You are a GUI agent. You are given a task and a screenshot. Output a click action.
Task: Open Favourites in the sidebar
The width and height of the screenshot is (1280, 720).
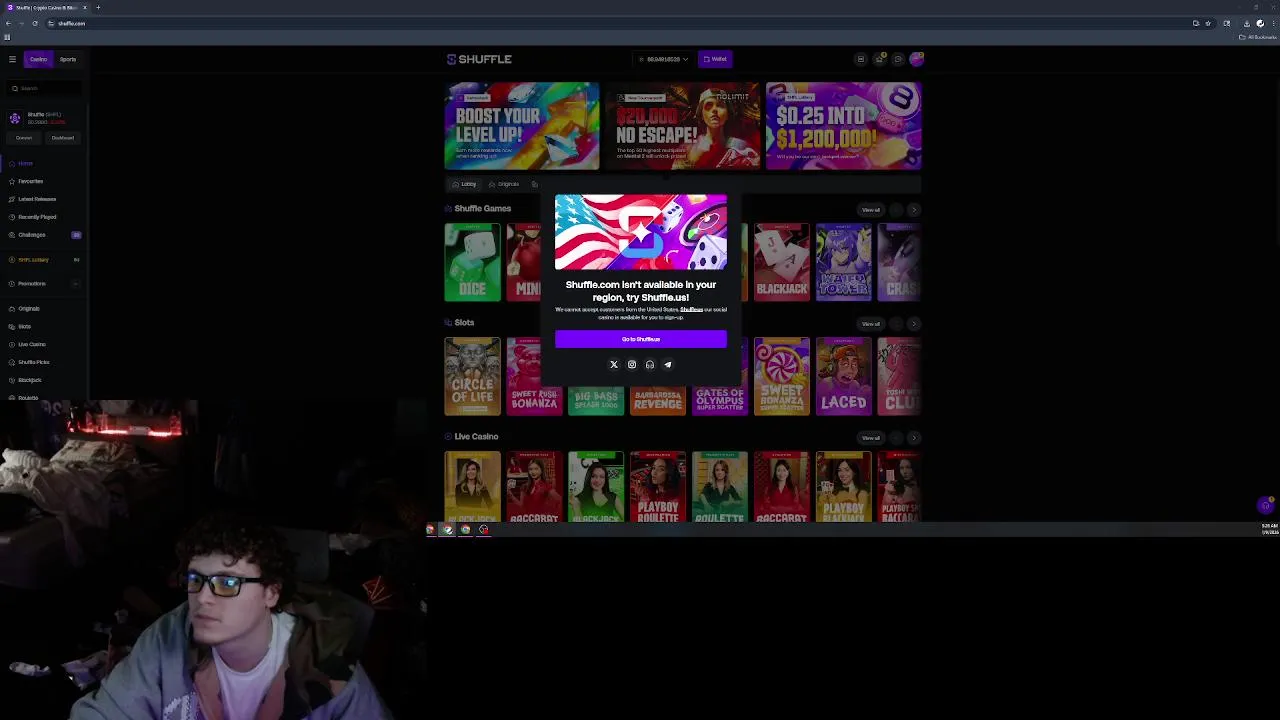(x=30, y=181)
